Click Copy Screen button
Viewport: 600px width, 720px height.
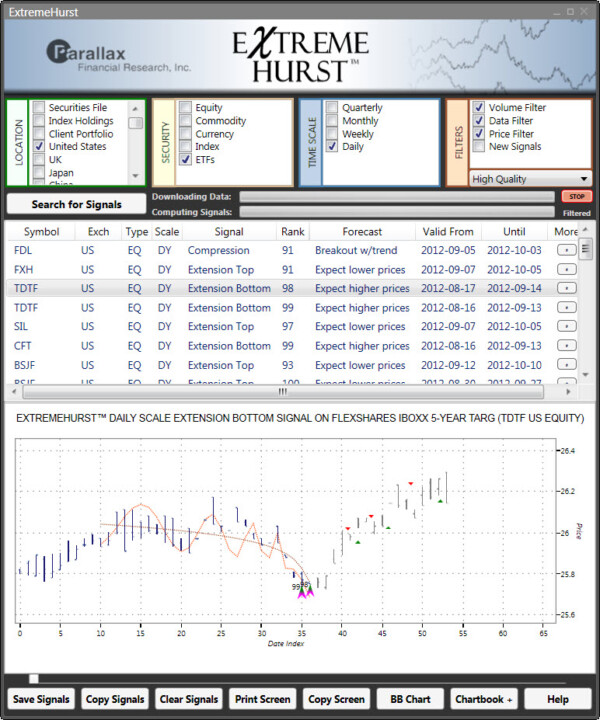[x=336, y=699]
